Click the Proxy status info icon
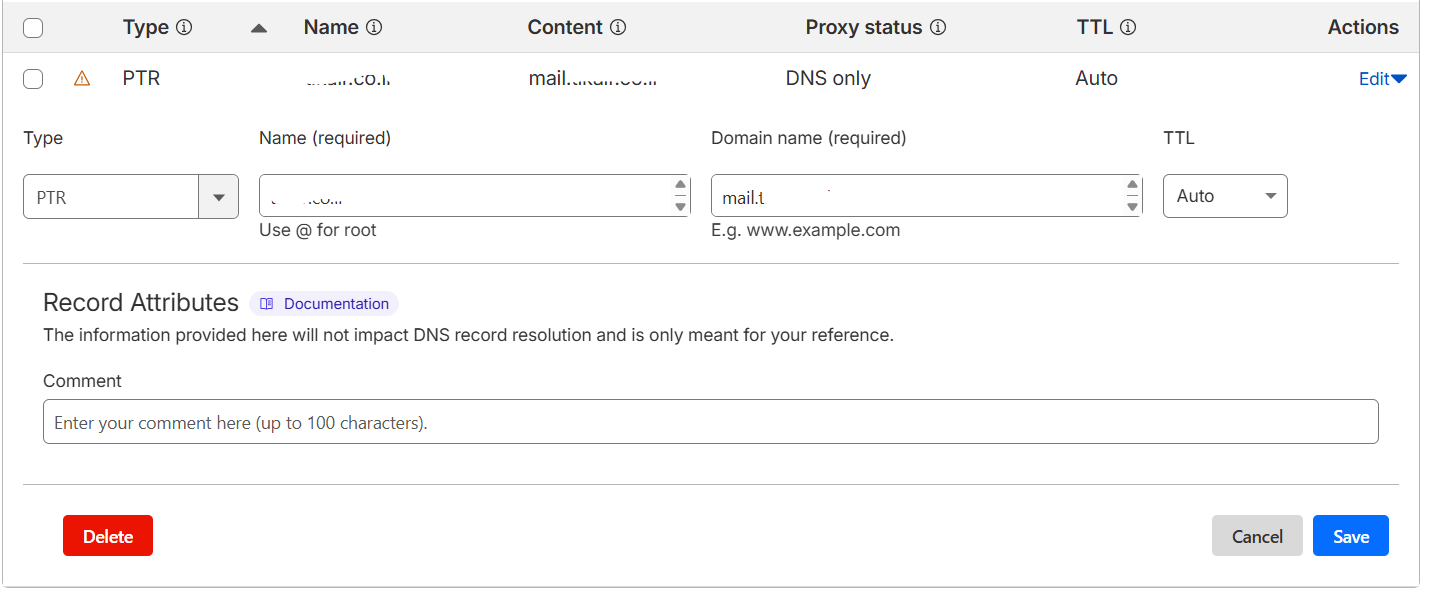 coord(938,28)
